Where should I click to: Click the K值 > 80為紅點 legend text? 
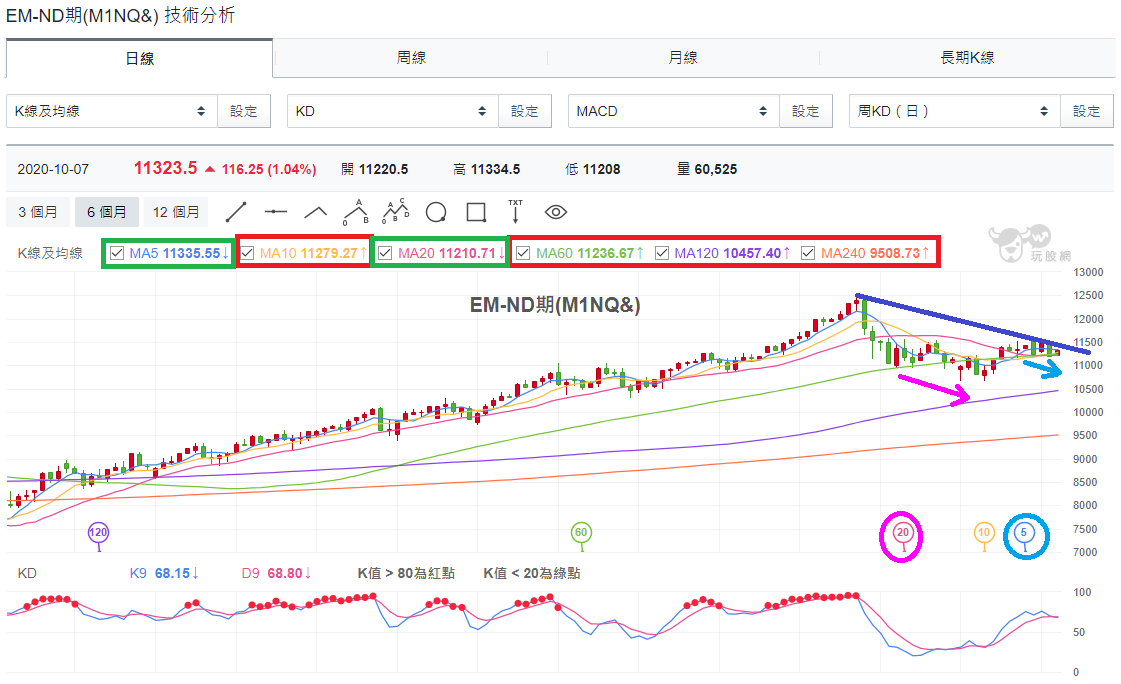(406, 573)
